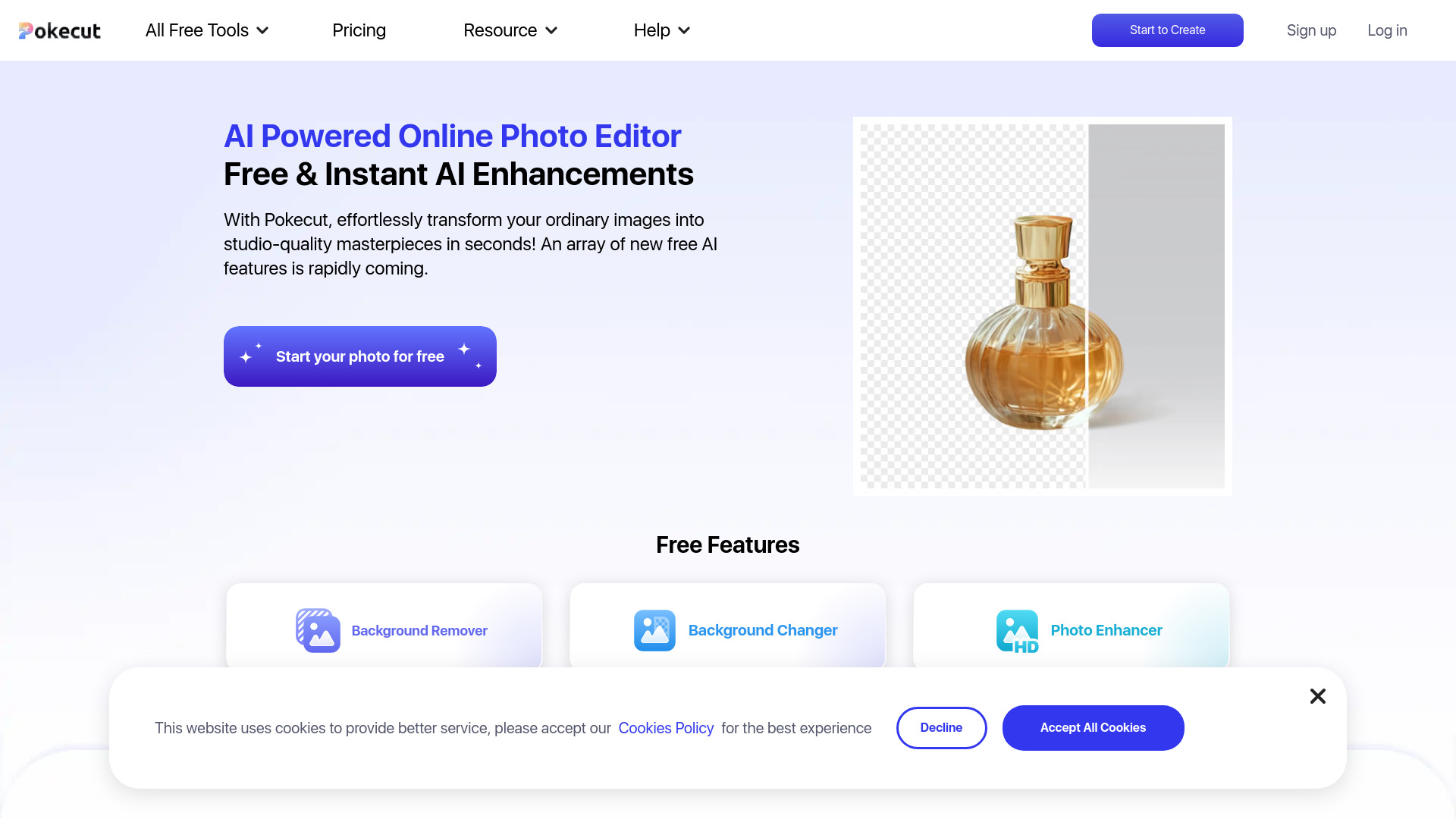1456x819 pixels.
Task: Click the Cookies Policy hyperlink
Action: pyautogui.click(x=665, y=727)
